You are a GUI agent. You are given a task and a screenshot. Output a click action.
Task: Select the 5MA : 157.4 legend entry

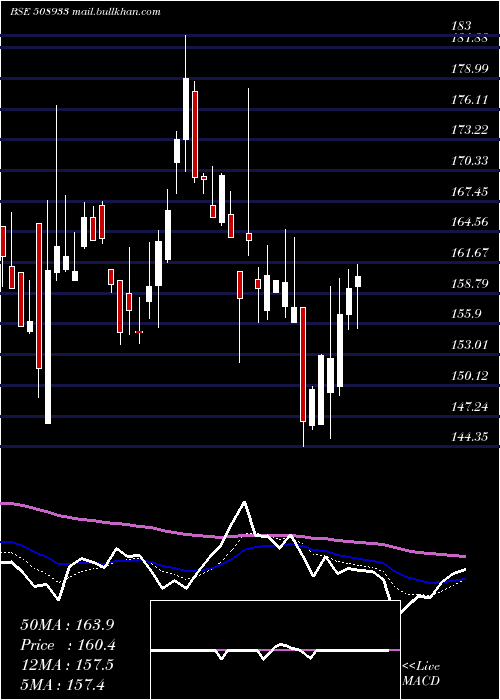[x=63, y=684]
